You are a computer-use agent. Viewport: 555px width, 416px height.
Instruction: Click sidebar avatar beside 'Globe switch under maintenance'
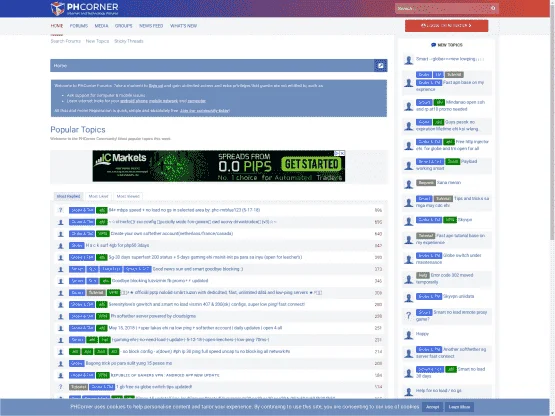[409, 260]
